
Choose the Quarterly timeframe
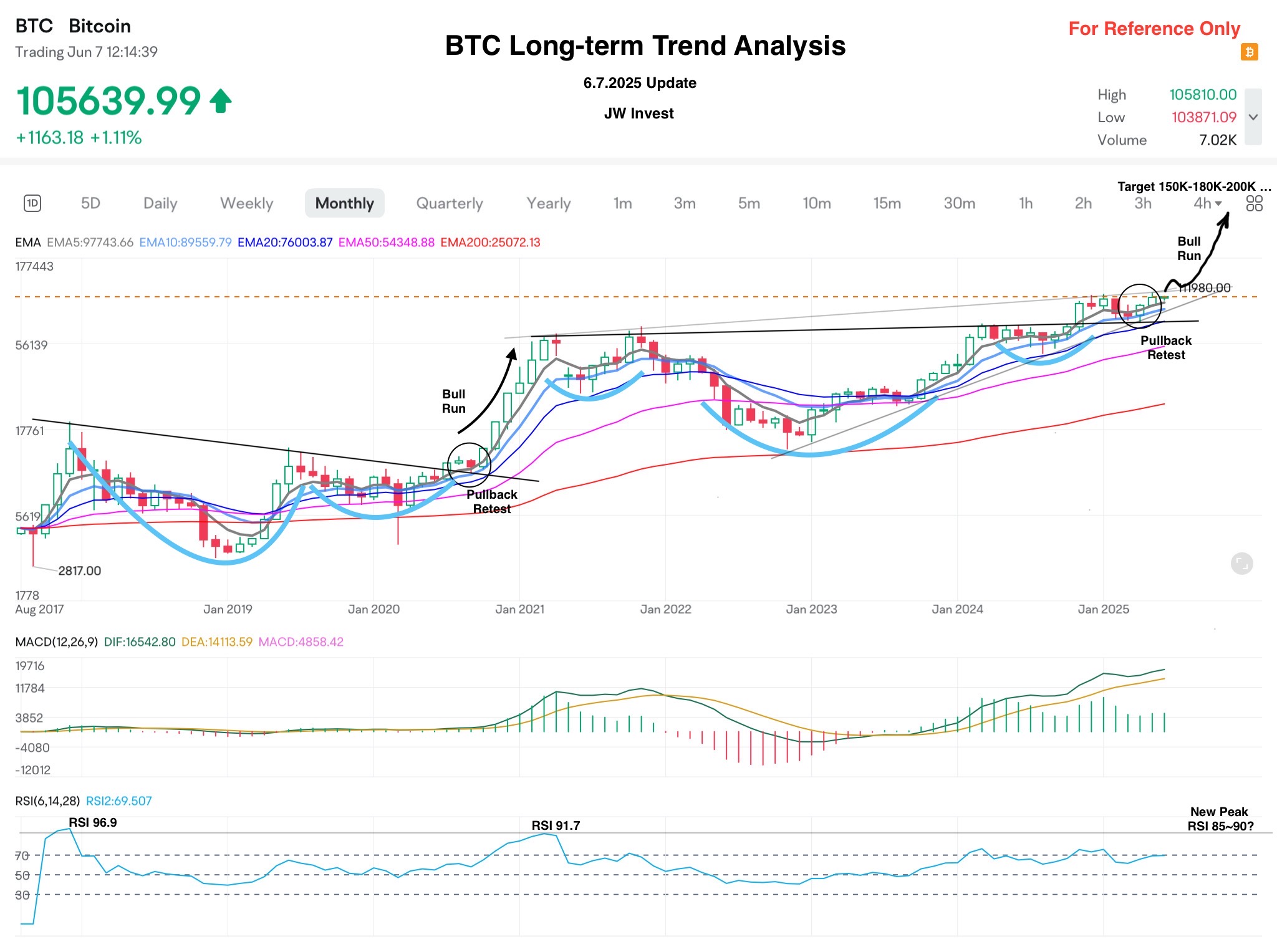[449, 203]
